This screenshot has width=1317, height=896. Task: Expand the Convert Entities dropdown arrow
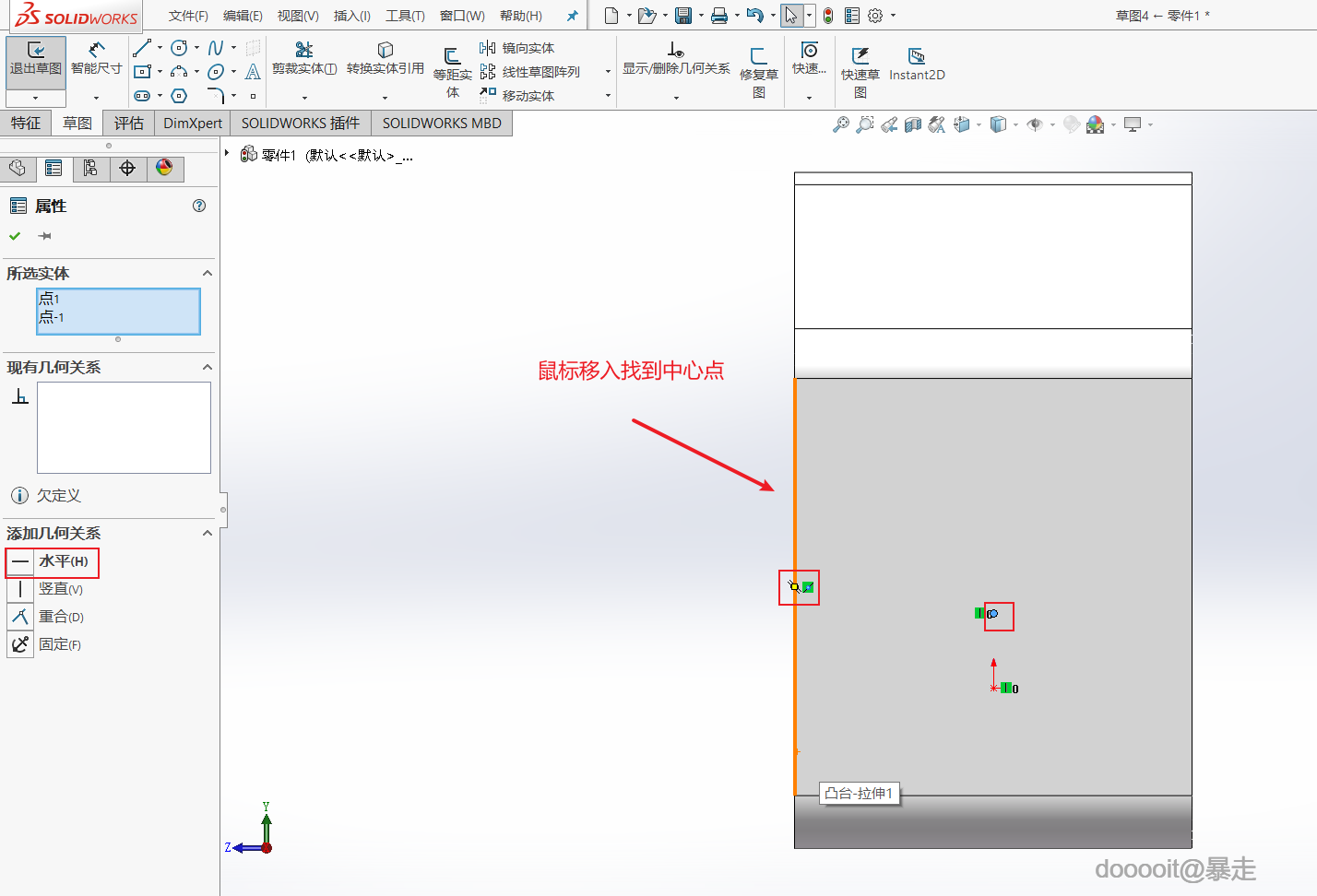coord(386,98)
